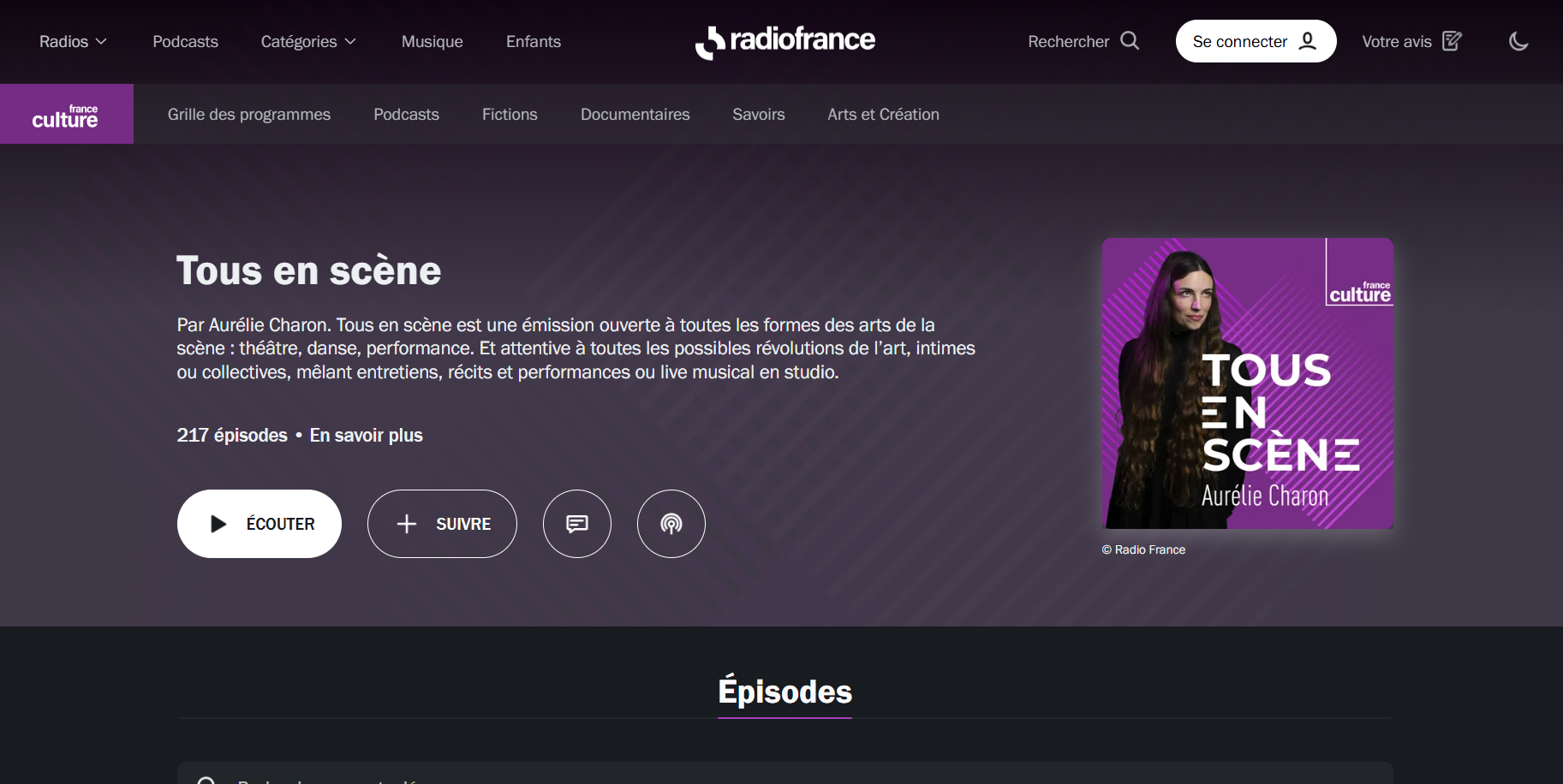Click the episode search field
This screenshot has height=784, width=1563.
click(x=785, y=774)
